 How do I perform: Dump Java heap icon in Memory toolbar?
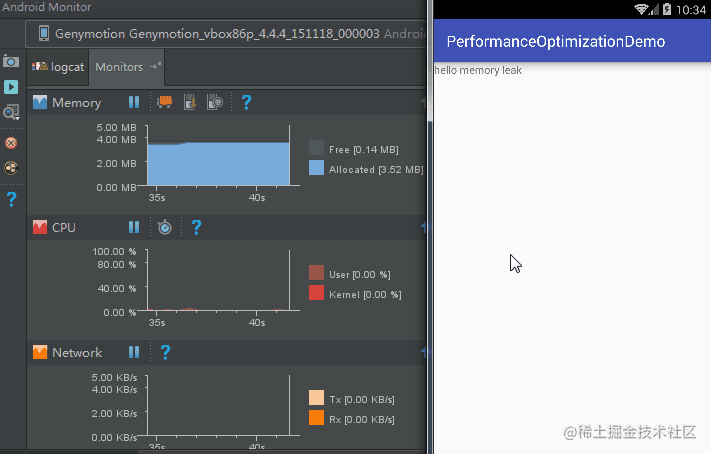[190, 102]
